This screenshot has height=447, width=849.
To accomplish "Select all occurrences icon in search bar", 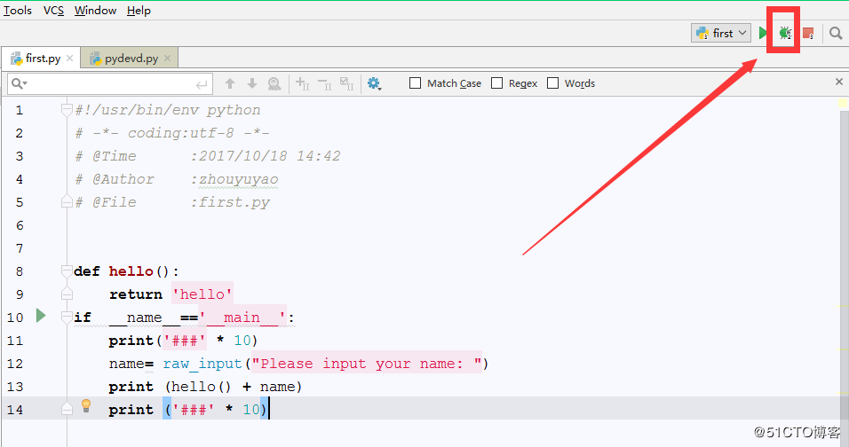I will click(x=347, y=83).
